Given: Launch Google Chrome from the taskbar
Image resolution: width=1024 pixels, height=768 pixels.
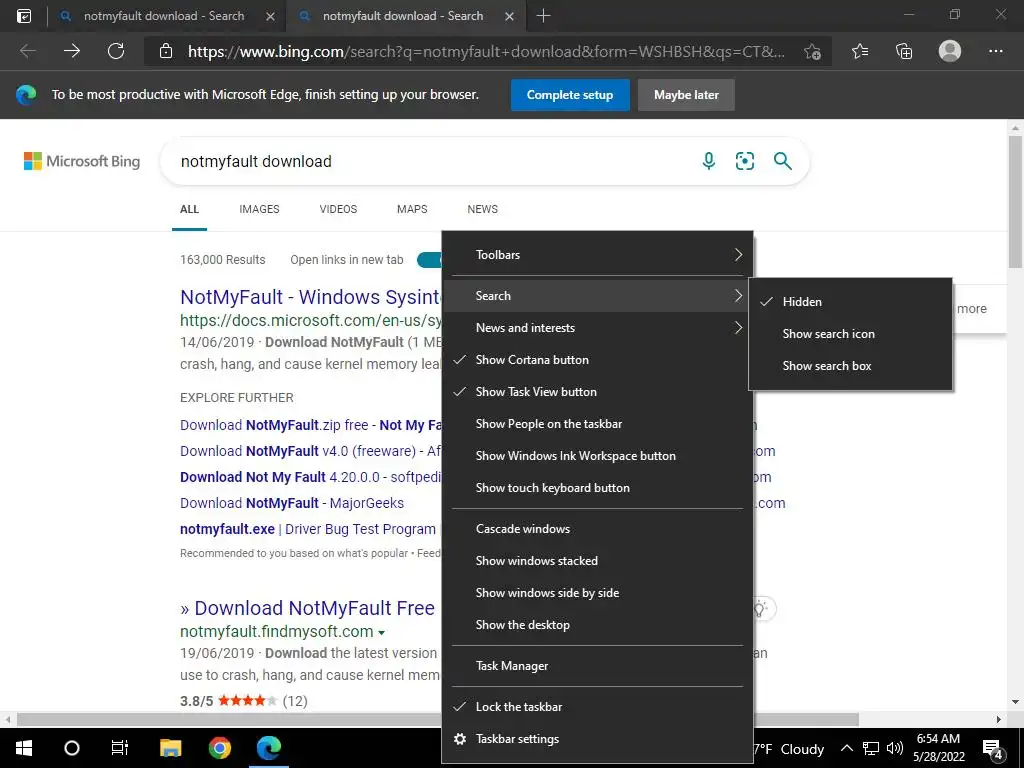Looking at the screenshot, I should [x=220, y=748].
